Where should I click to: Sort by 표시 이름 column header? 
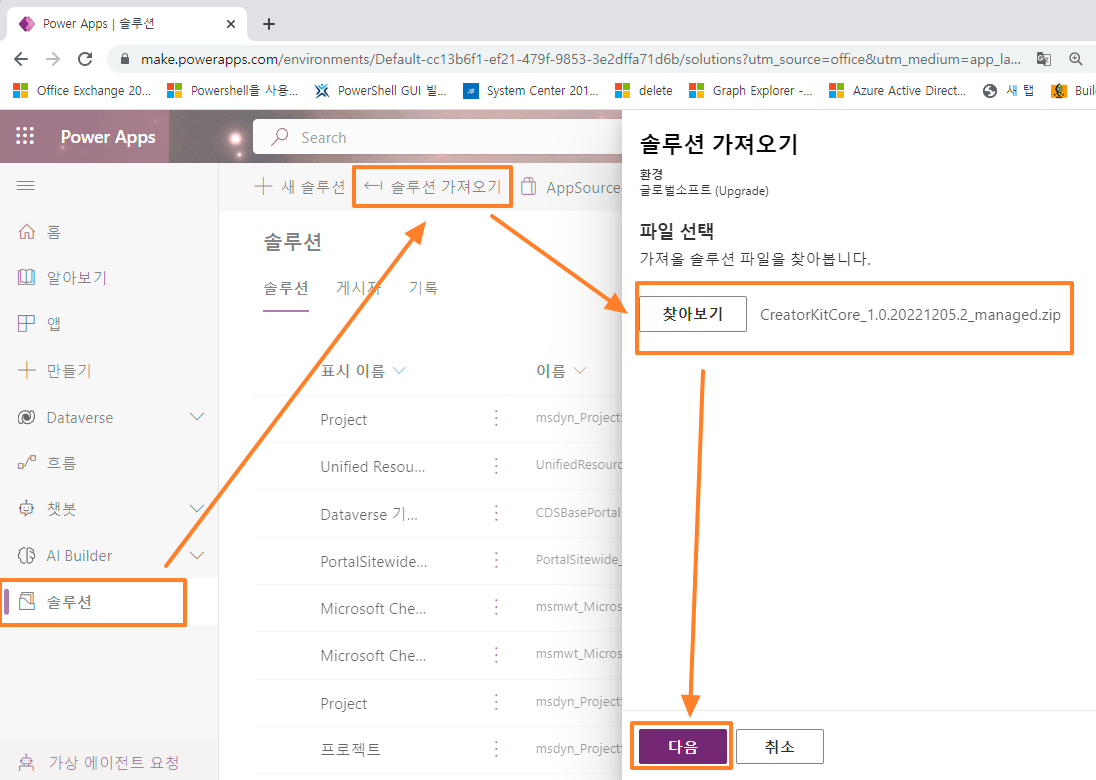[x=362, y=370]
